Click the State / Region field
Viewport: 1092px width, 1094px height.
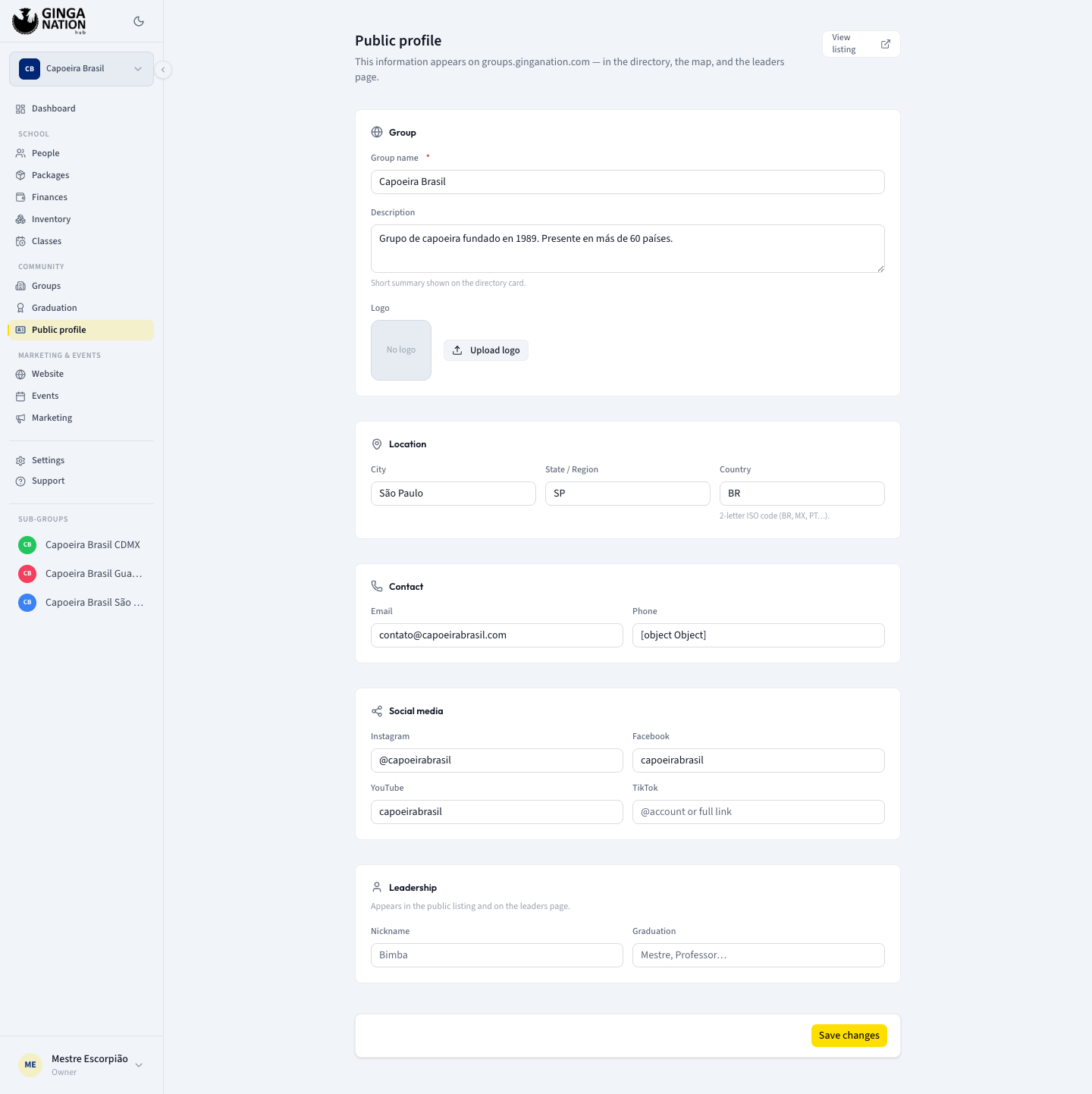[x=627, y=494]
